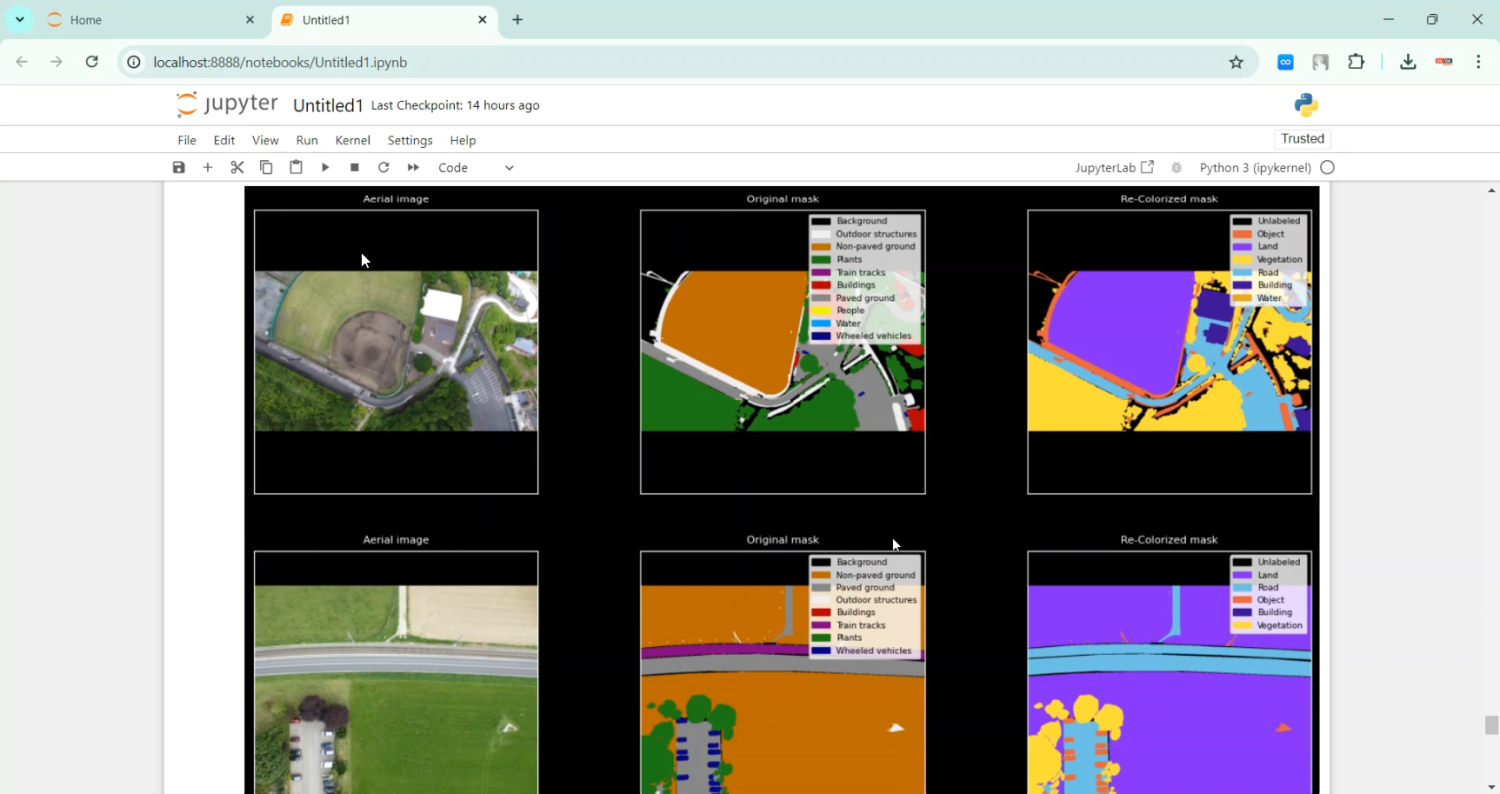Run the current cell with the play icon
The image size is (1500, 794).
point(325,168)
